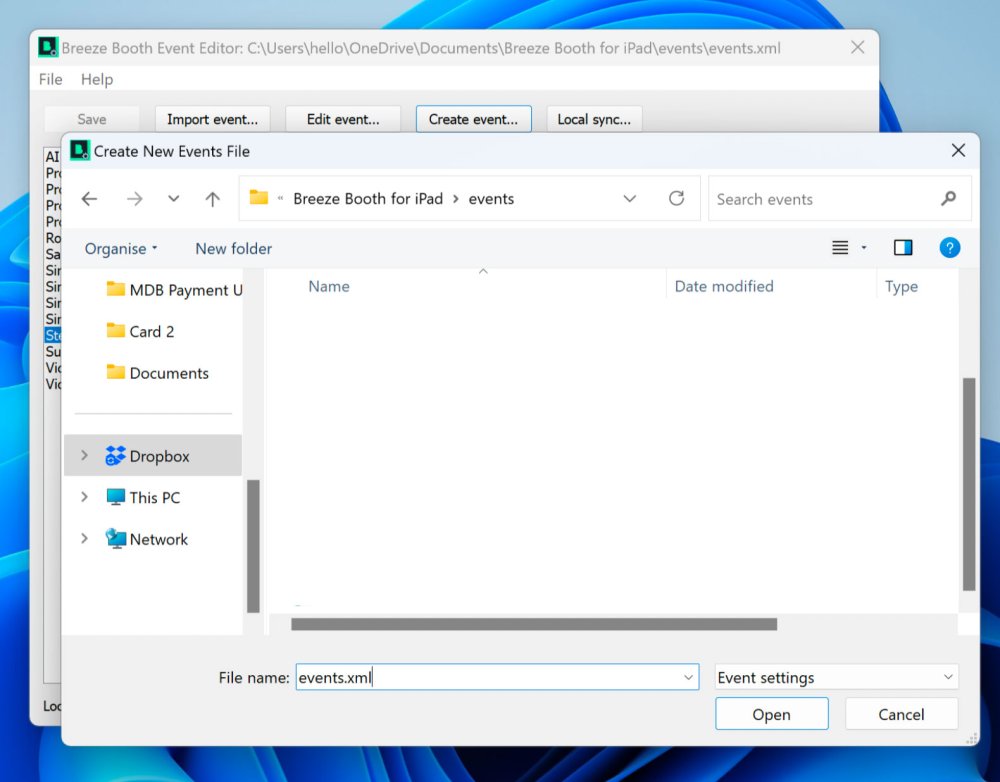Screen dimensions: 1000x782
Task: Click the forward navigation arrow
Action: click(x=134, y=199)
